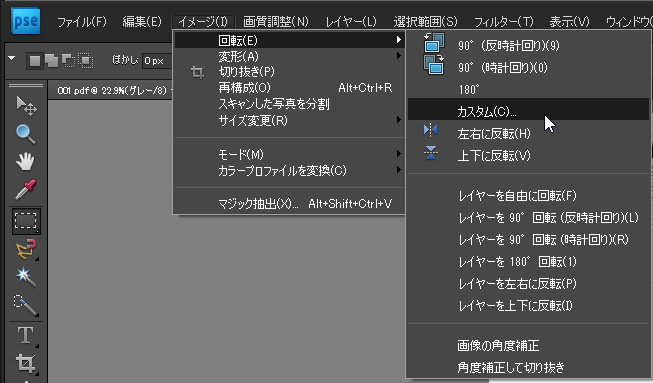The height and width of the screenshot is (383, 653).
Task: Click the crop icon beside 切り抜き(P)
Action: (x=197, y=72)
